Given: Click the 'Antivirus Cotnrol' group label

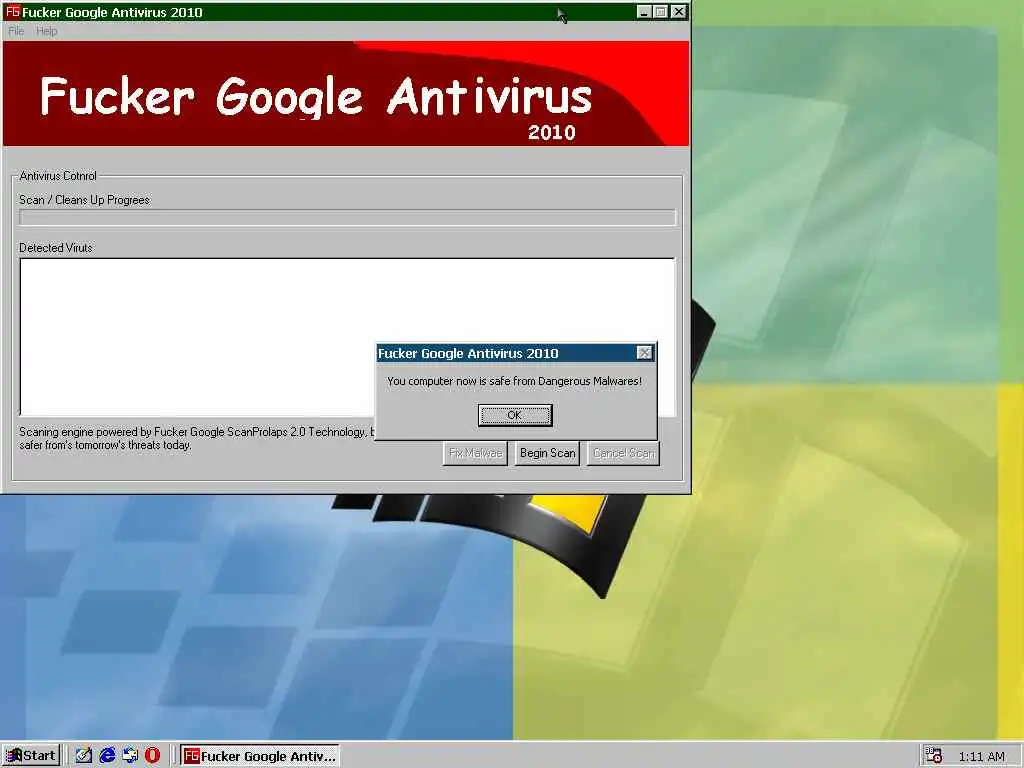Looking at the screenshot, I should pos(58,176).
